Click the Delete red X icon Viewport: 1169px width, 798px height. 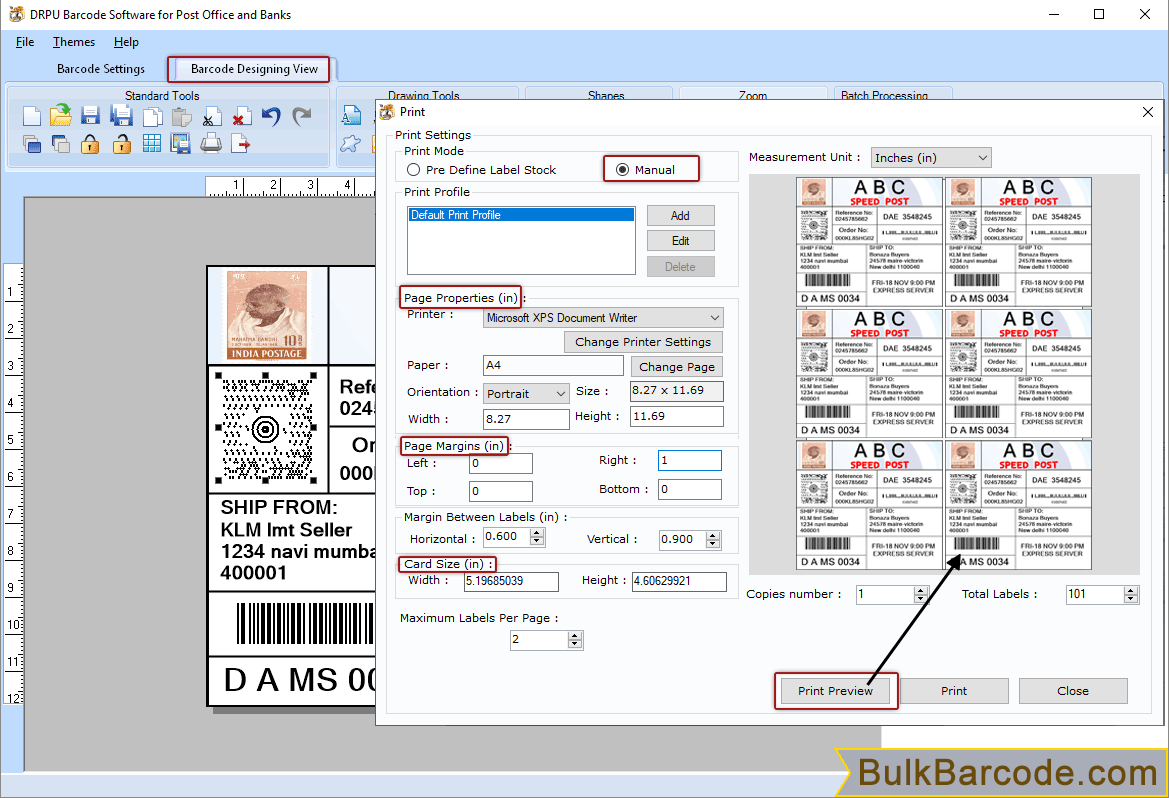(x=240, y=117)
